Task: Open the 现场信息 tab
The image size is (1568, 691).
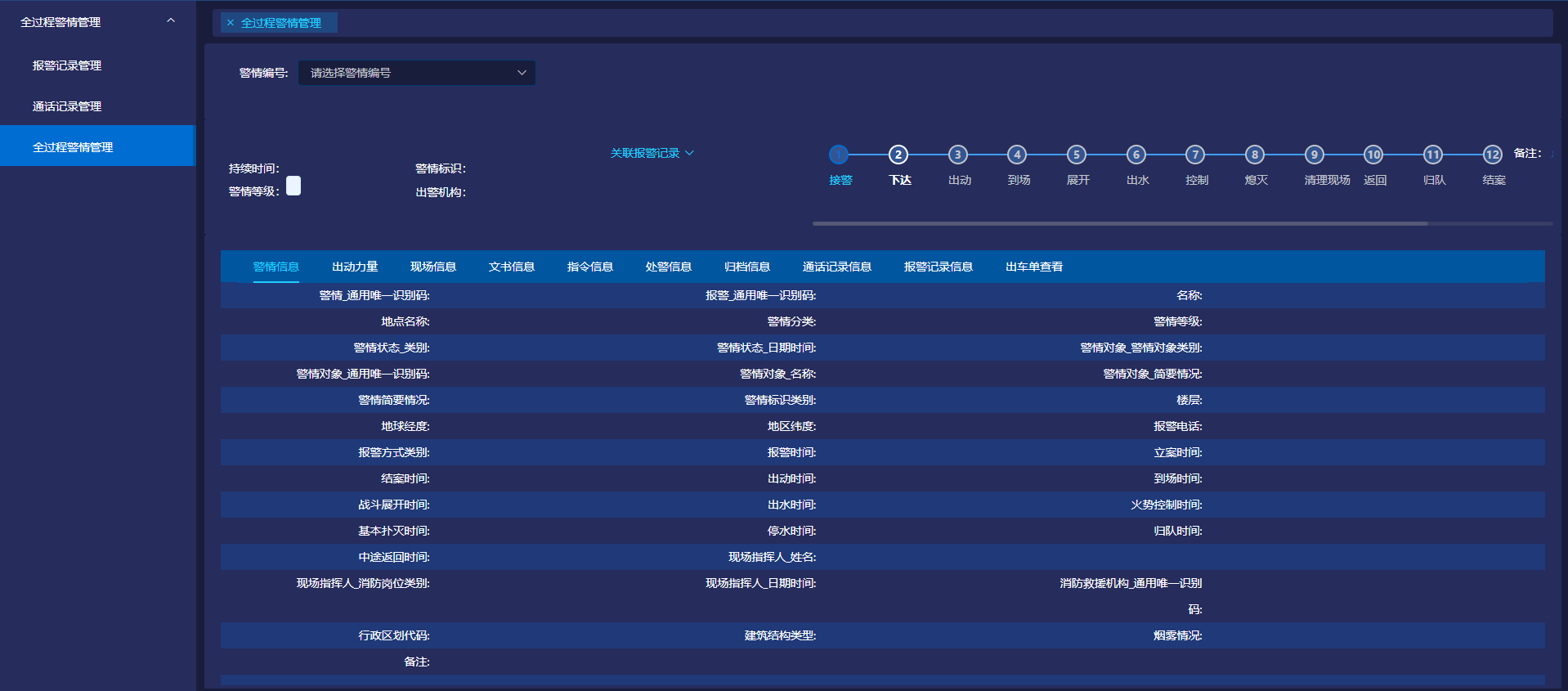Action: point(433,267)
